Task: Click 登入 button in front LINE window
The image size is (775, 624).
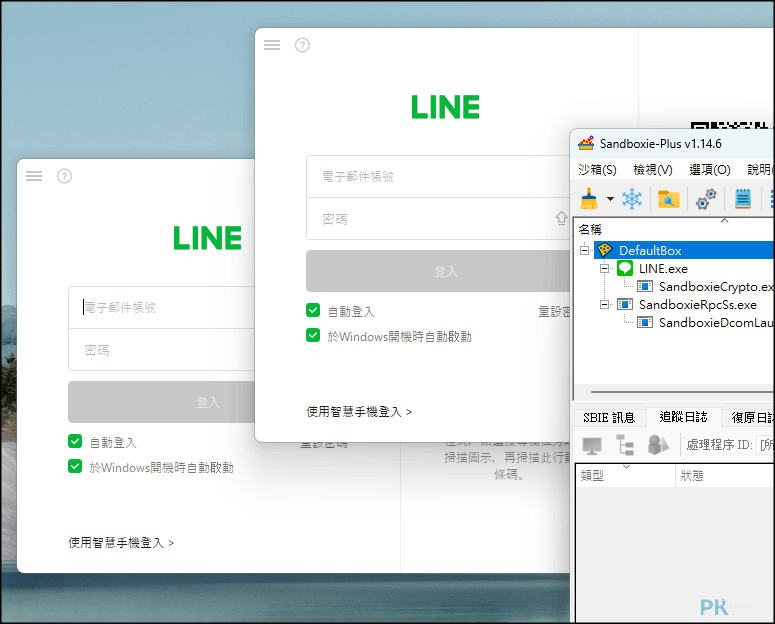Action: pyautogui.click(x=438, y=271)
